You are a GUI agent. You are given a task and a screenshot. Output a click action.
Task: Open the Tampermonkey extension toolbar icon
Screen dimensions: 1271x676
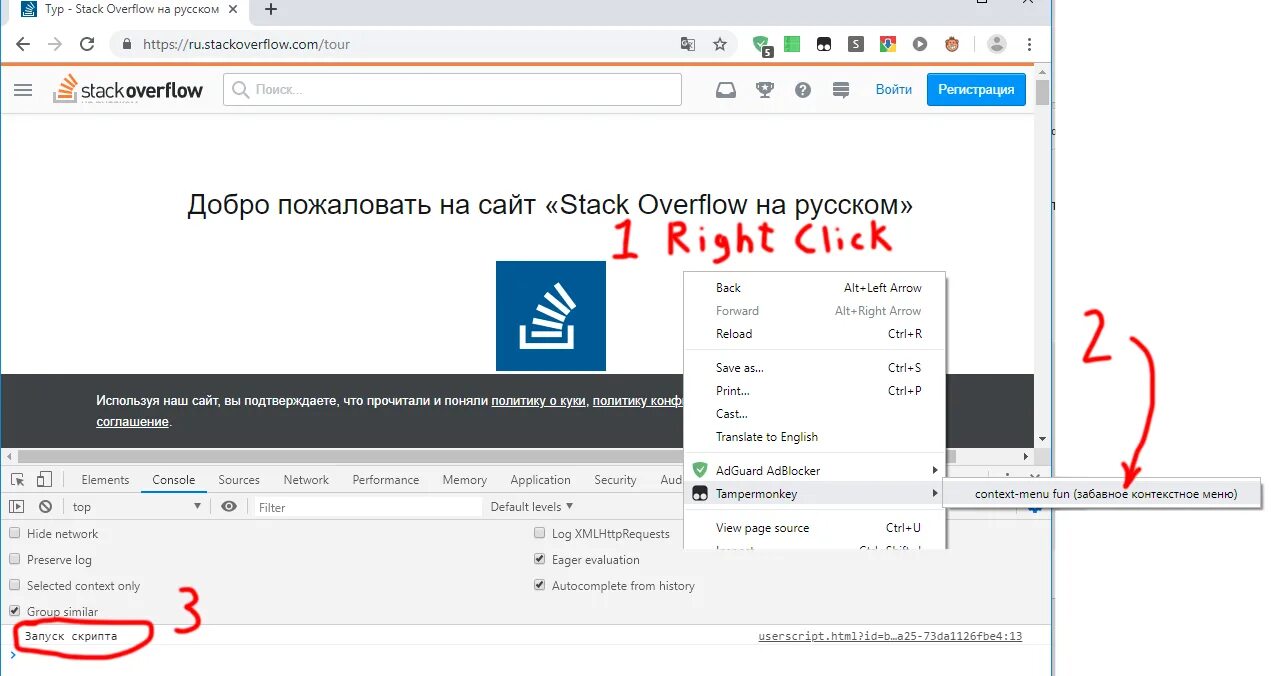[x=824, y=44]
